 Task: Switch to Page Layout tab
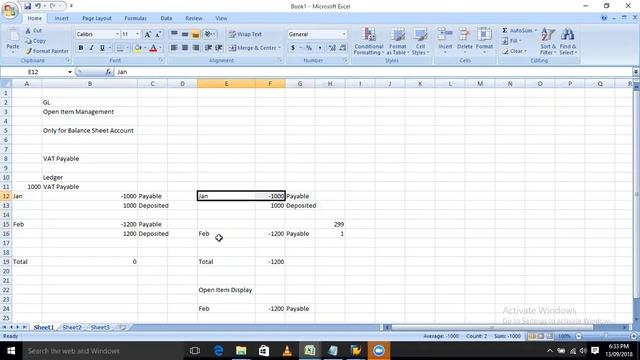(x=97, y=18)
